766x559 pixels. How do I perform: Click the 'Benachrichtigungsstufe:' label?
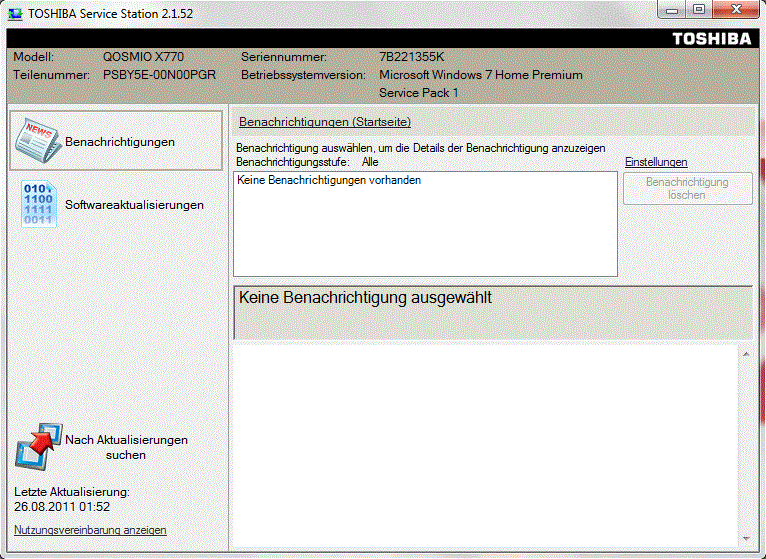(293, 162)
